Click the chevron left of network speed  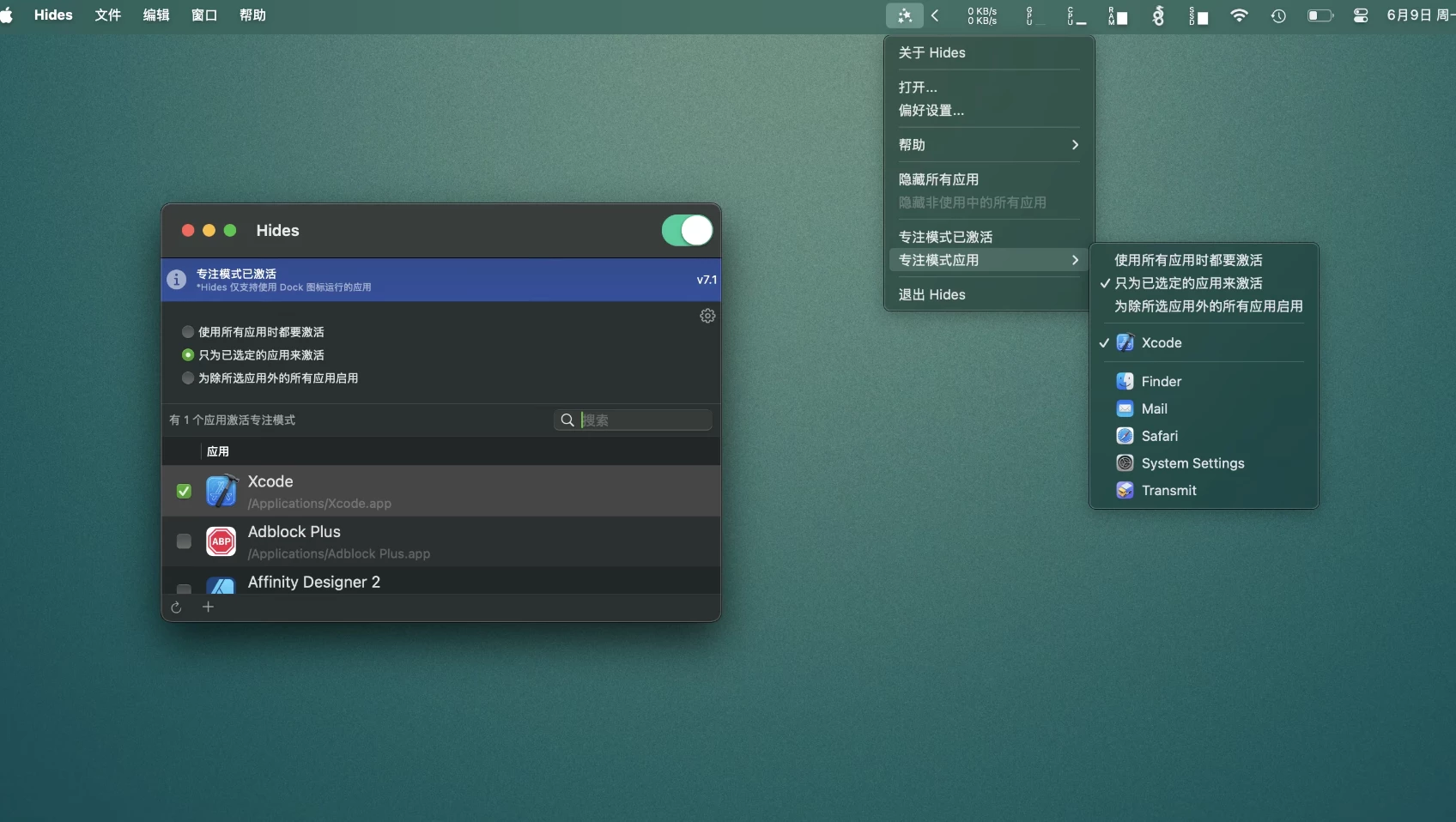tap(935, 15)
